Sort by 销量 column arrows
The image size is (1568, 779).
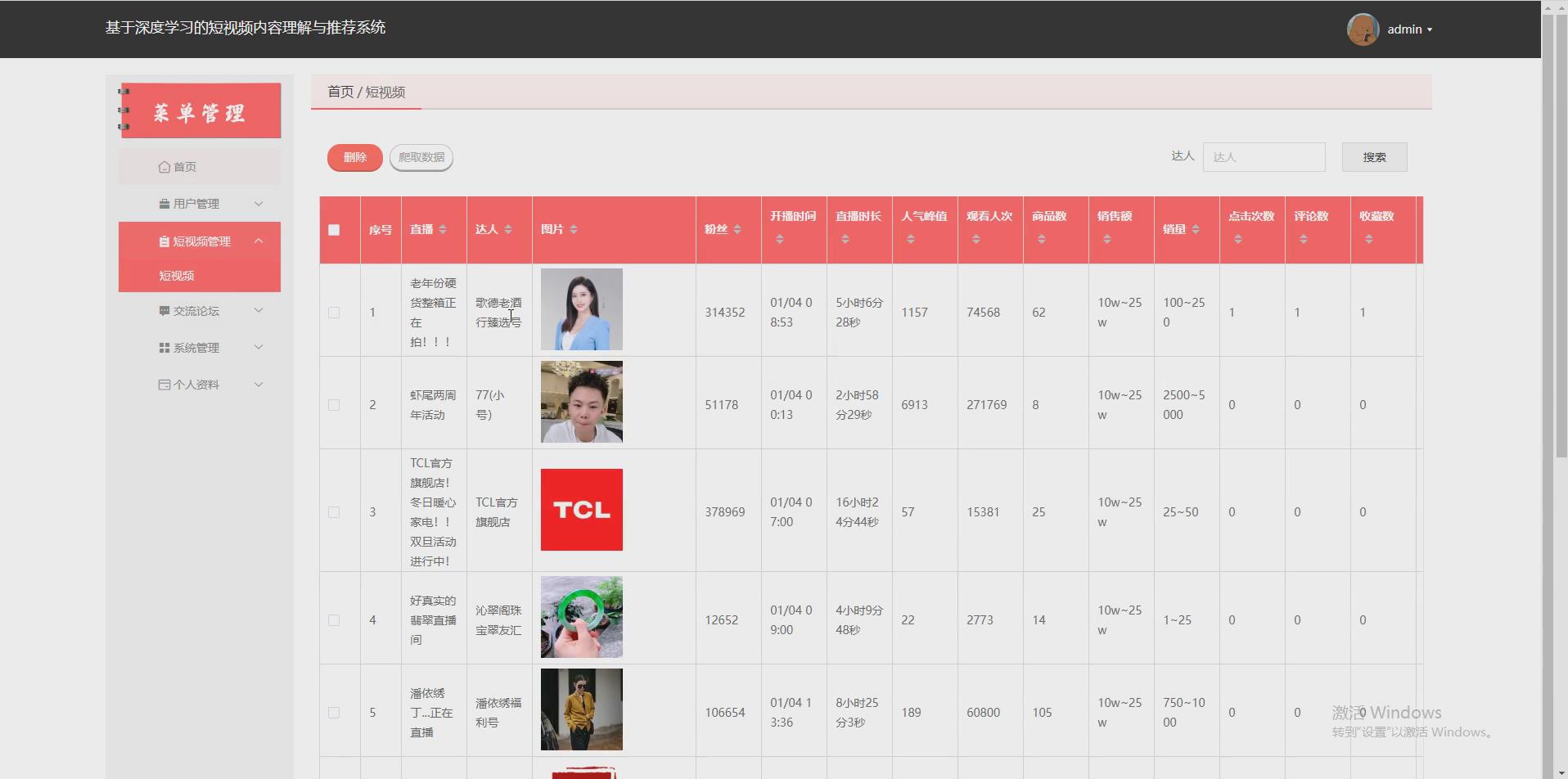tap(1196, 230)
